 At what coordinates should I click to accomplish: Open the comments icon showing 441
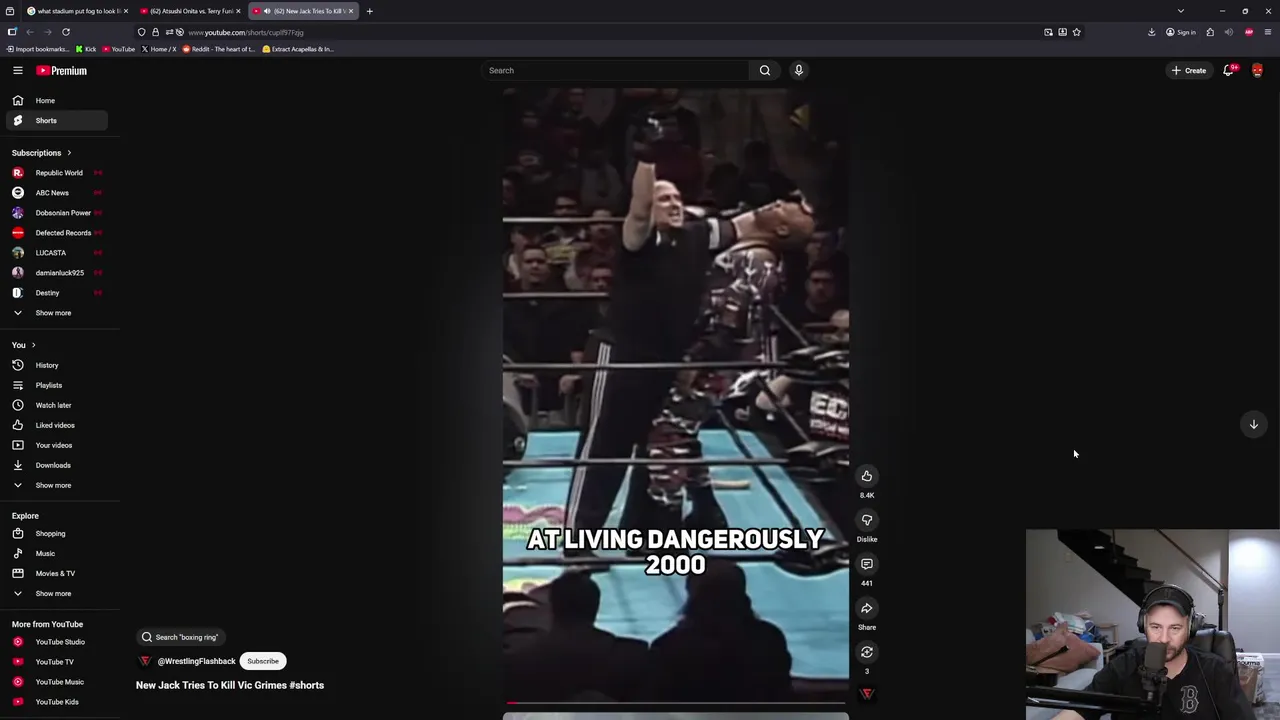[867, 564]
